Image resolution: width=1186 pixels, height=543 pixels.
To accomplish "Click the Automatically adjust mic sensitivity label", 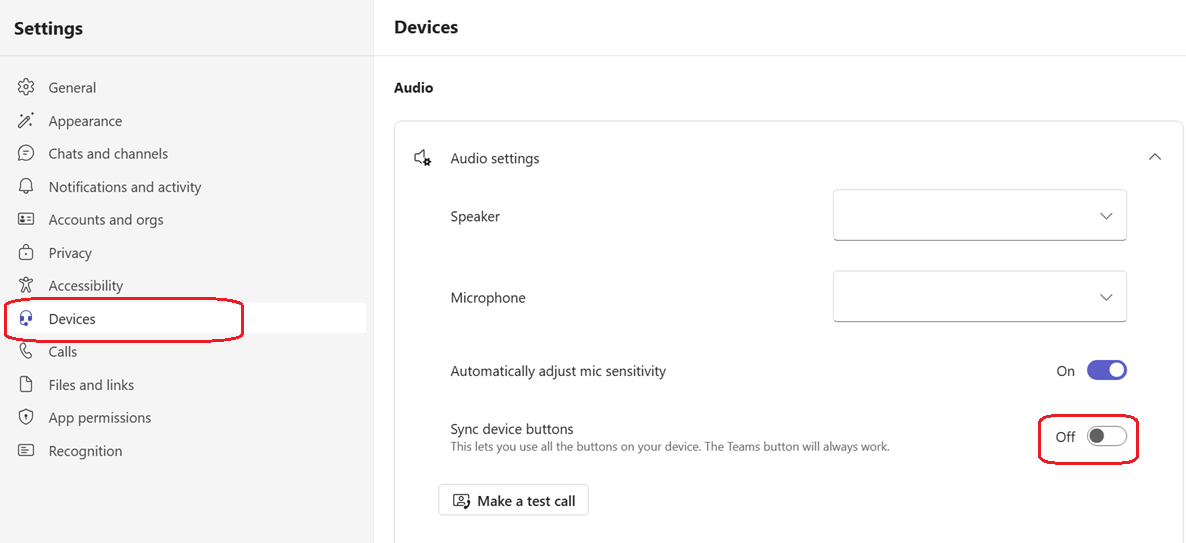I will [x=558, y=371].
